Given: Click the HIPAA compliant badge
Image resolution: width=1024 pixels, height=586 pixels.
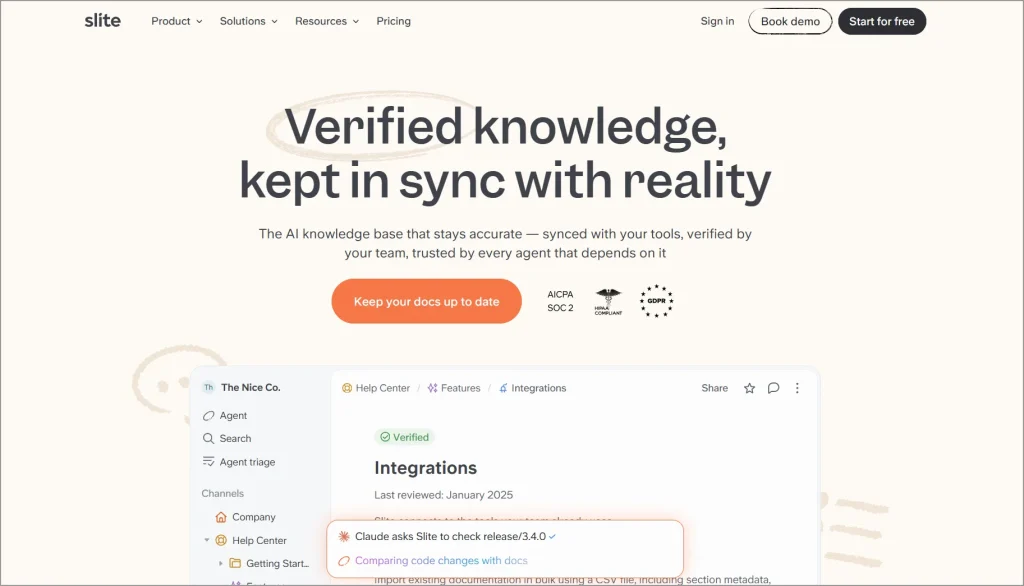Looking at the screenshot, I should point(608,301).
